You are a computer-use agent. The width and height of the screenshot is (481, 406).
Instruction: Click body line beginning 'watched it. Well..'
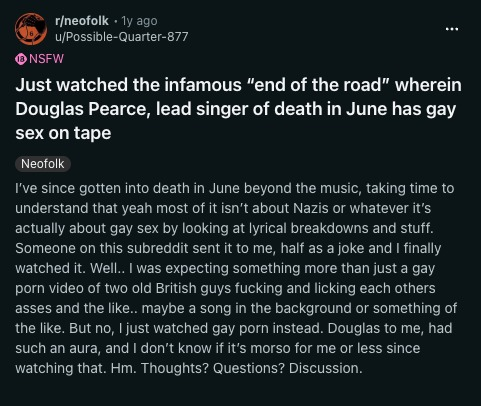pyautogui.click(x=225, y=268)
